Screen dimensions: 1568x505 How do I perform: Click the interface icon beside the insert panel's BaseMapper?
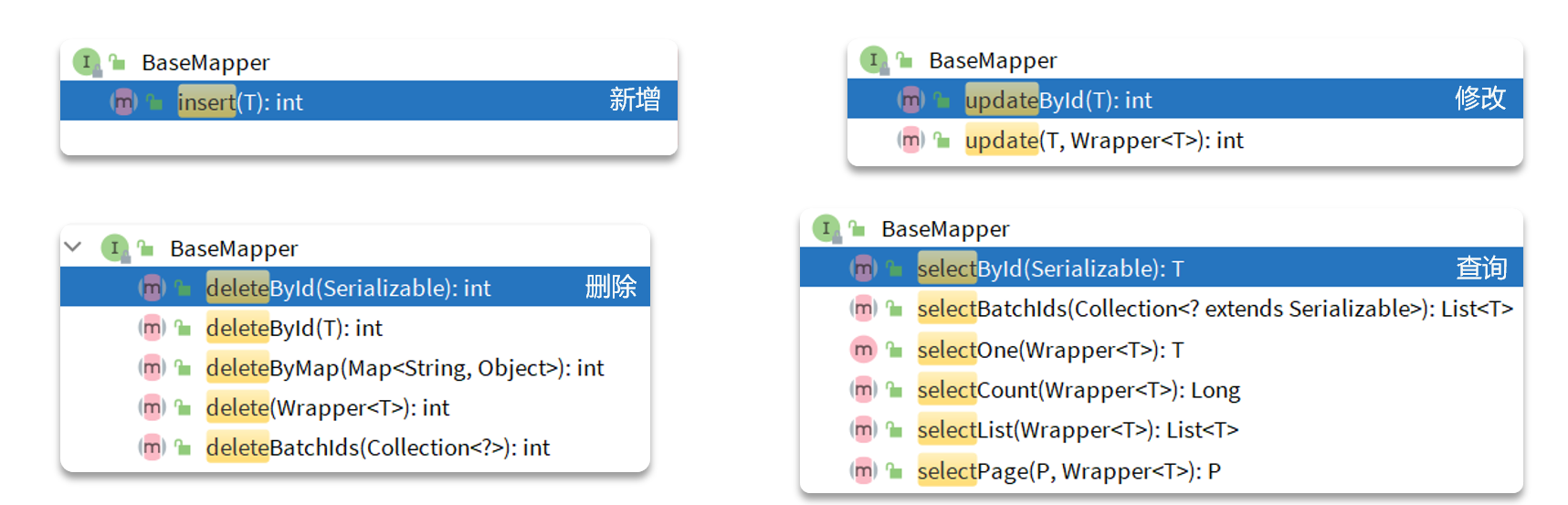pyautogui.click(x=87, y=62)
